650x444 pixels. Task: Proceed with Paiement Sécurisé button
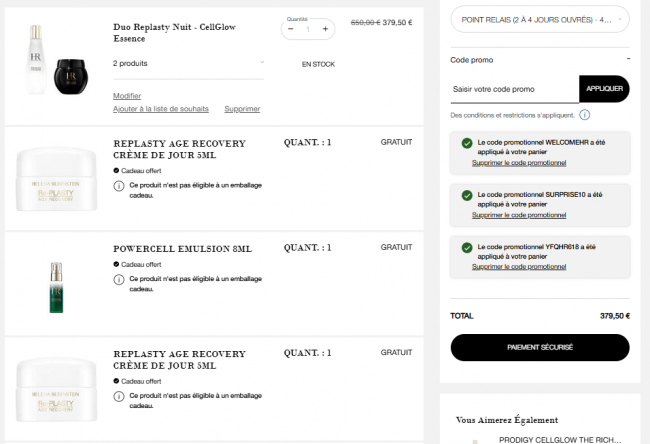pyautogui.click(x=540, y=347)
